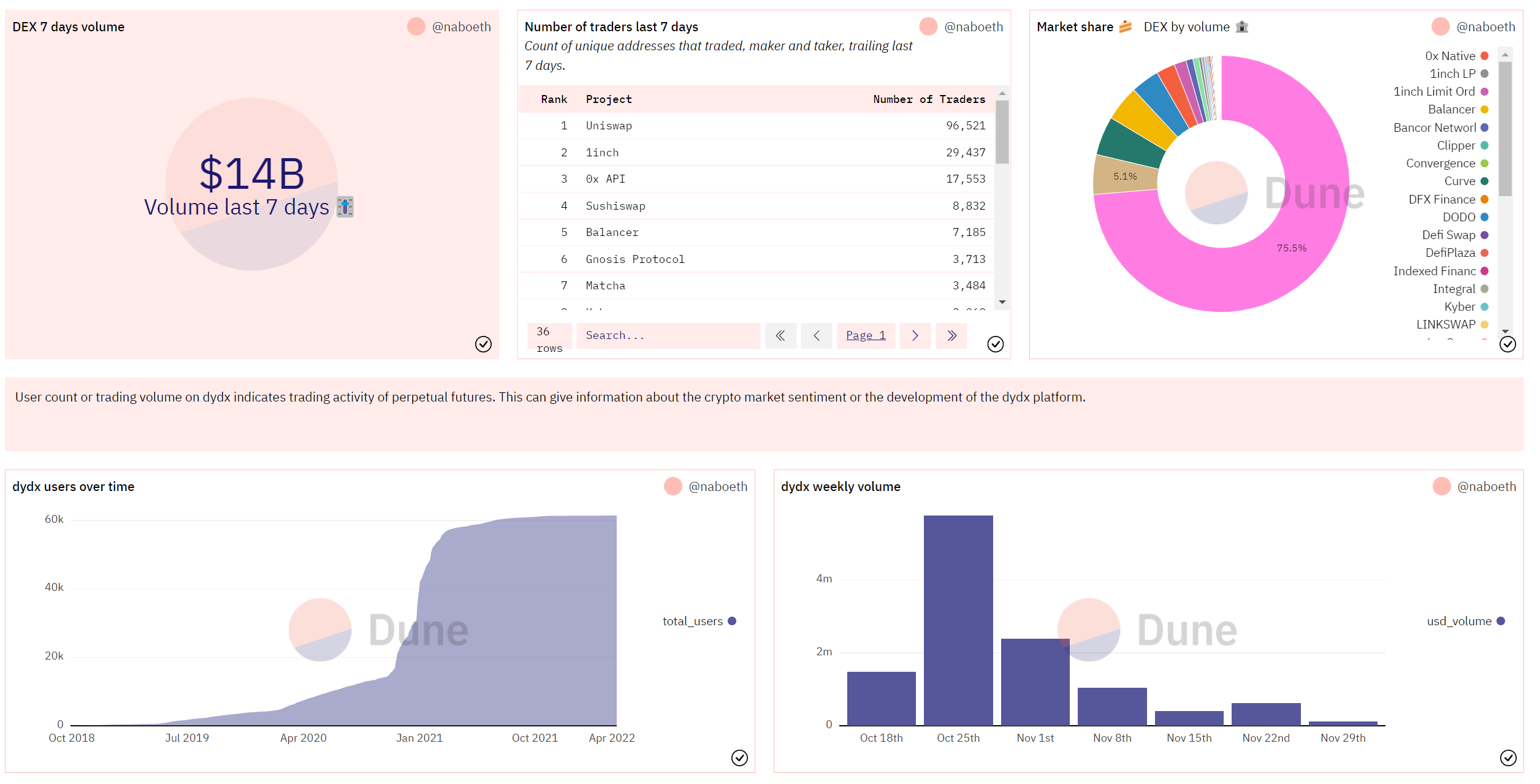Click the Oct 25th volume bar

pos(958,620)
